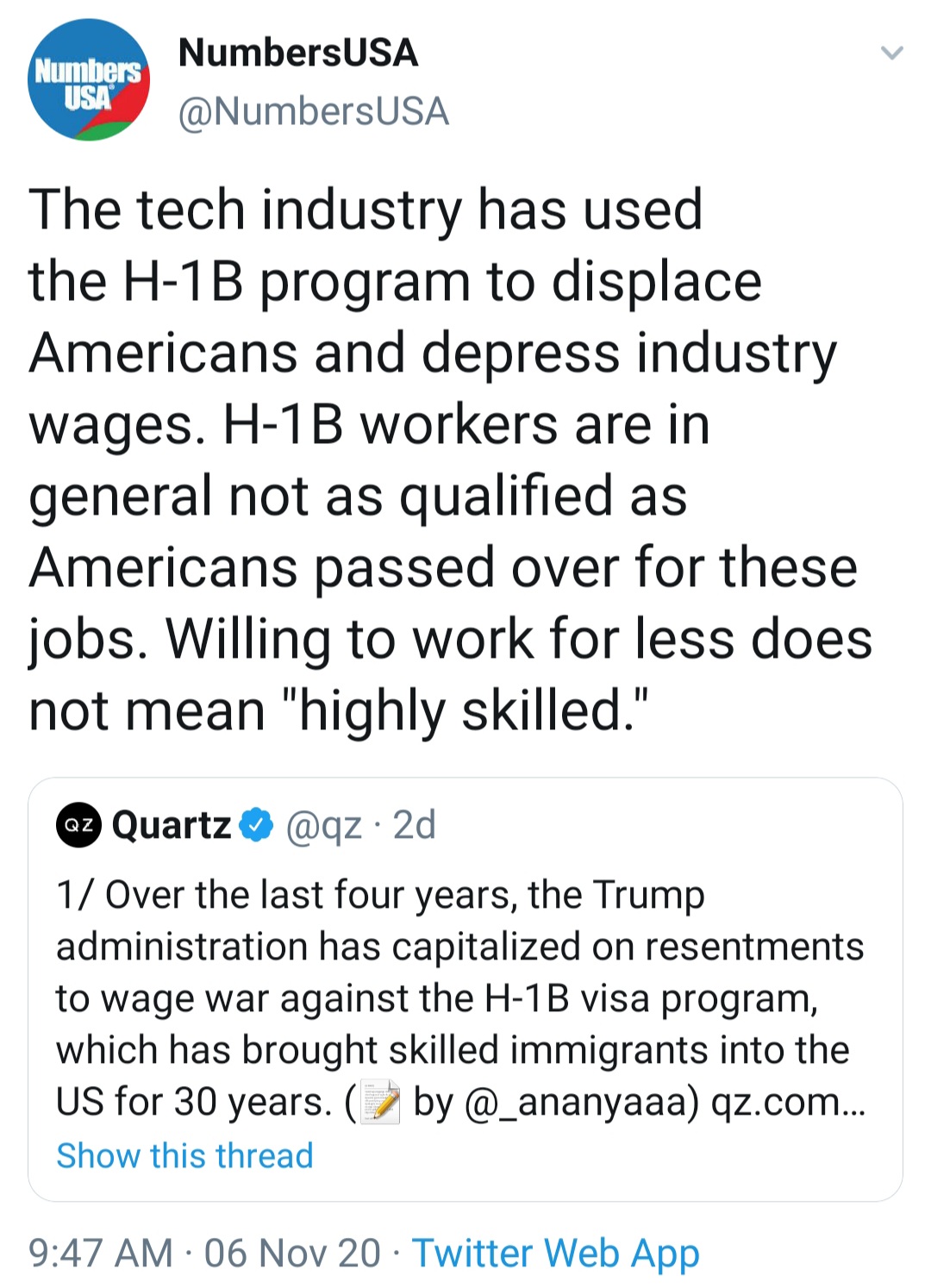Click the 06 Nov 20 date

pyautogui.click(x=292, y=1253)
